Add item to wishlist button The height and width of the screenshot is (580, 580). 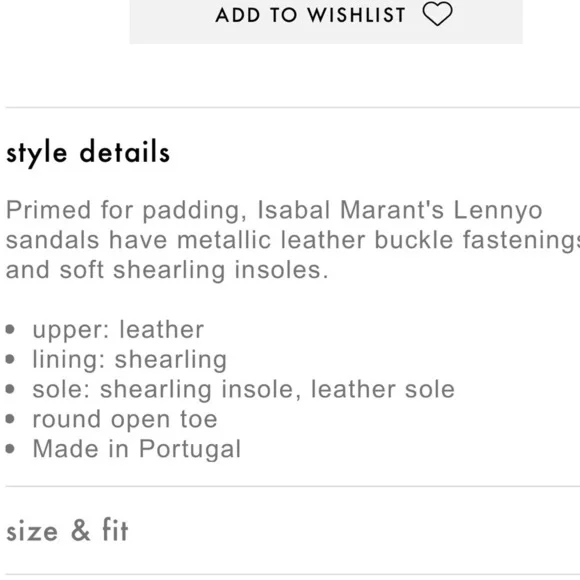click(x=326, y=21)
